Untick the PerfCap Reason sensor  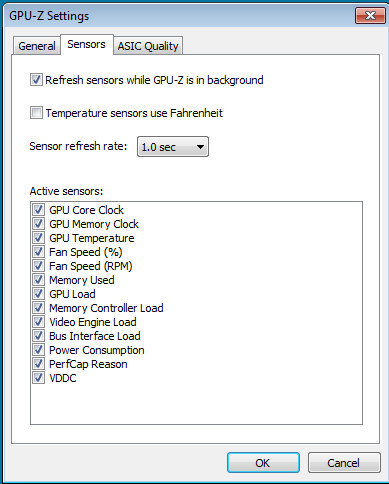38,364
